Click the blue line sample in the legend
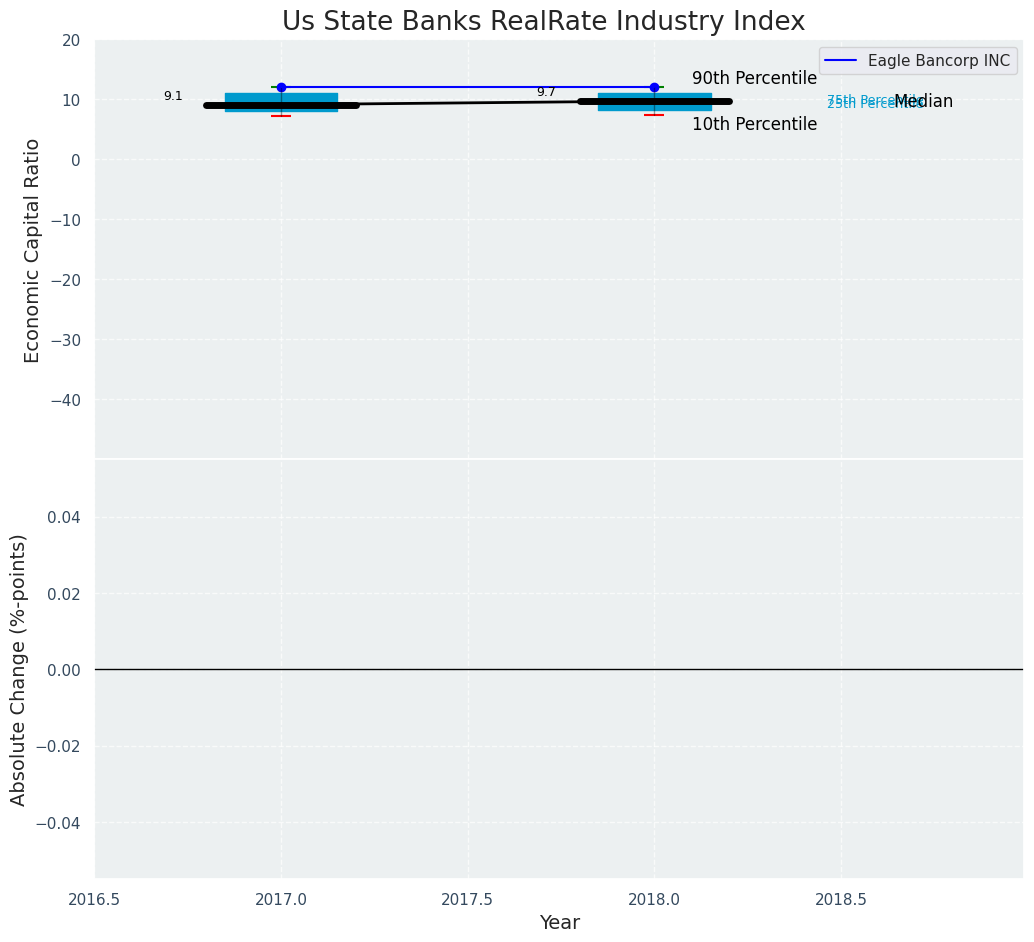Viewport: 1034px width, 942px height. tap(842, 61)
